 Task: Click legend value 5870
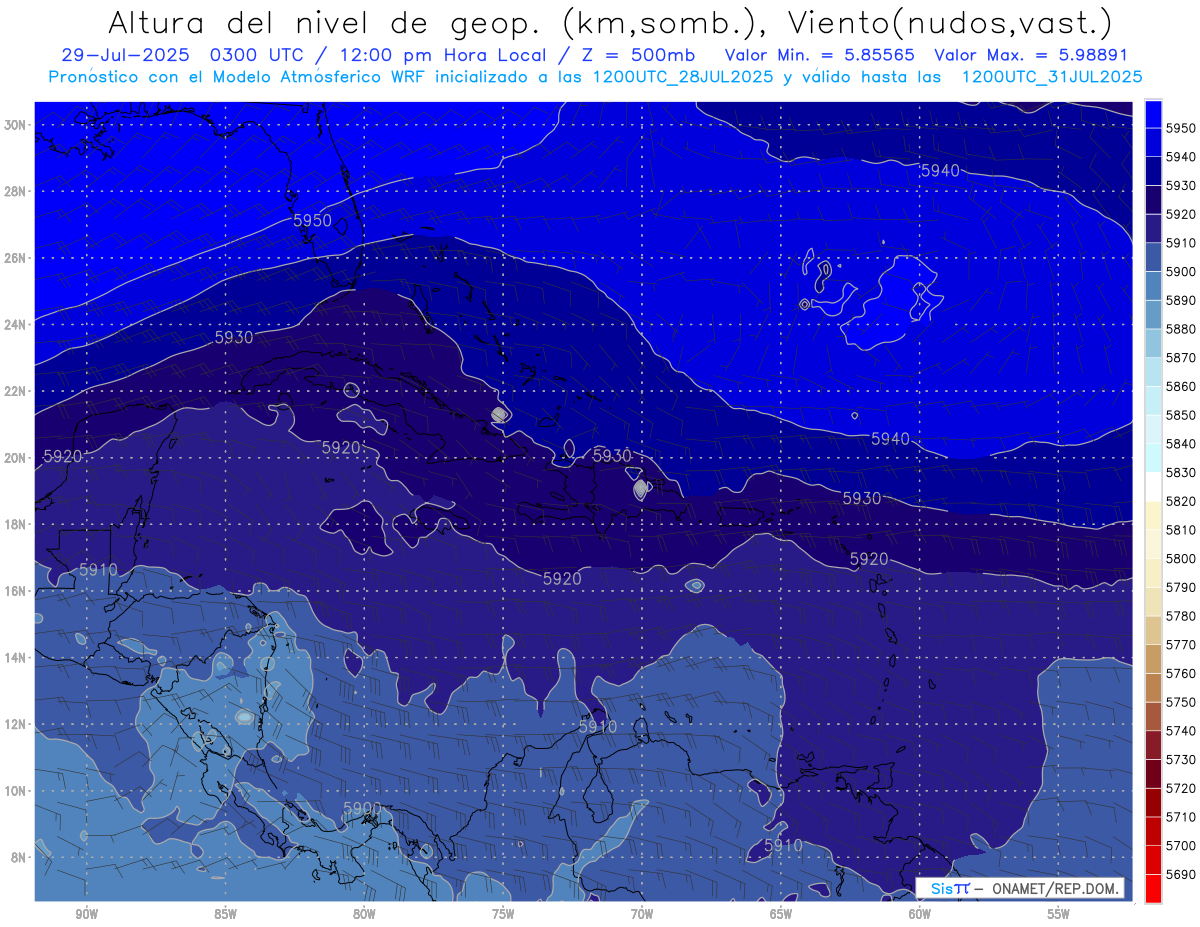(x=1181, y=358)
